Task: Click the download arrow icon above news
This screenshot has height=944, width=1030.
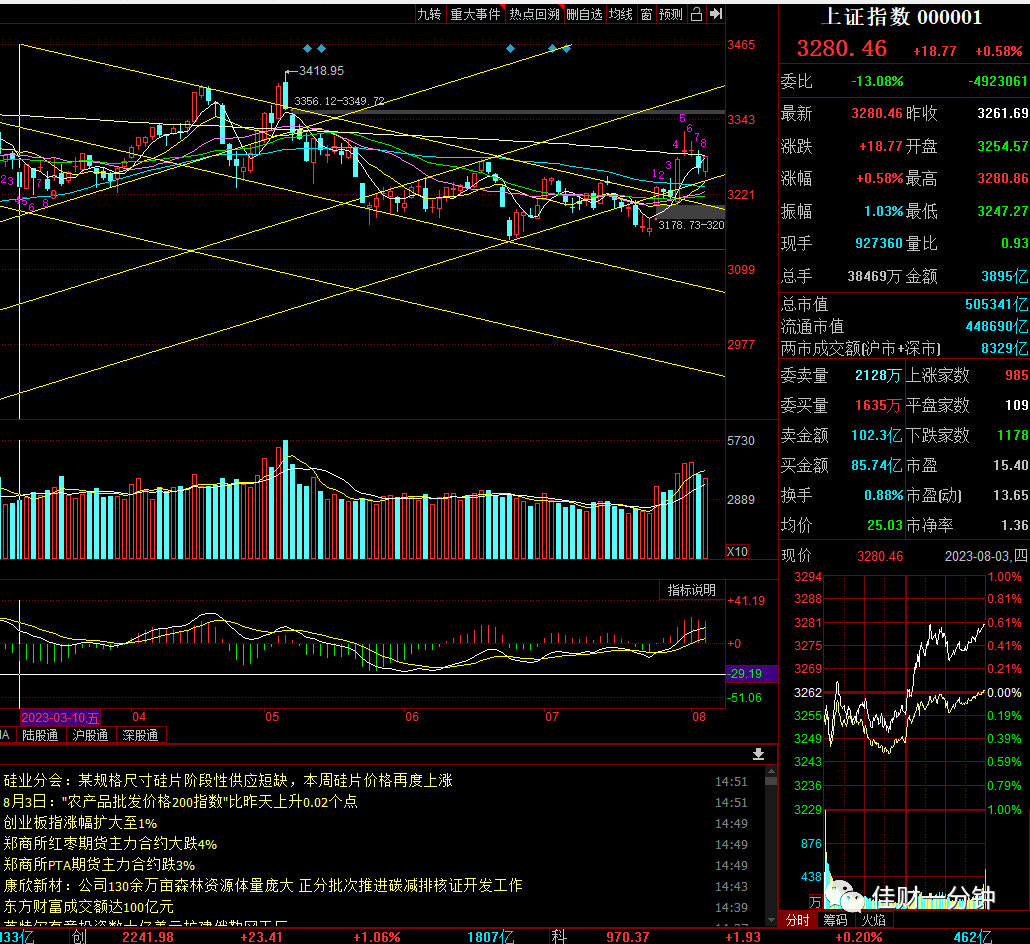Action: (x=758, y=753)
